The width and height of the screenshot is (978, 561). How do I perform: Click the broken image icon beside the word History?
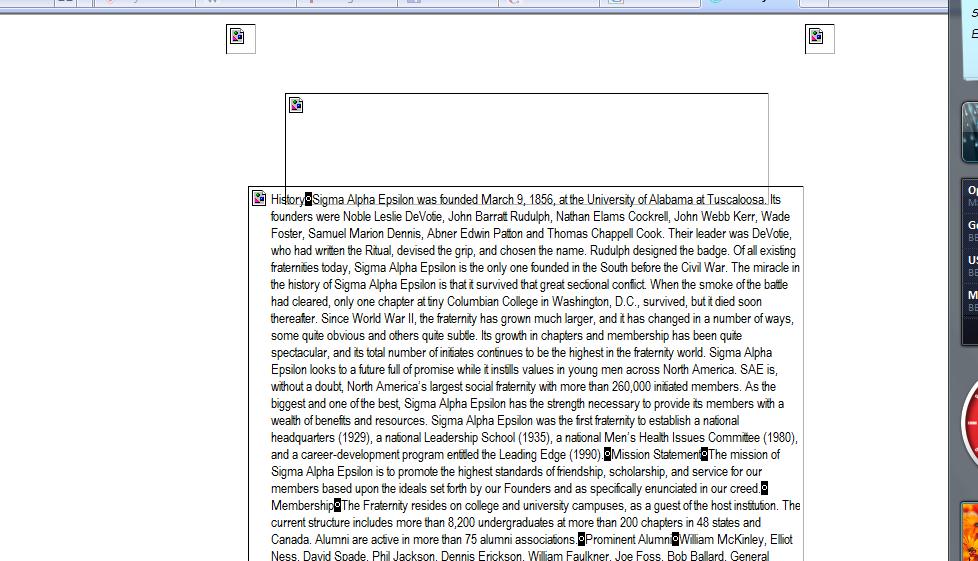click(259, 198)
